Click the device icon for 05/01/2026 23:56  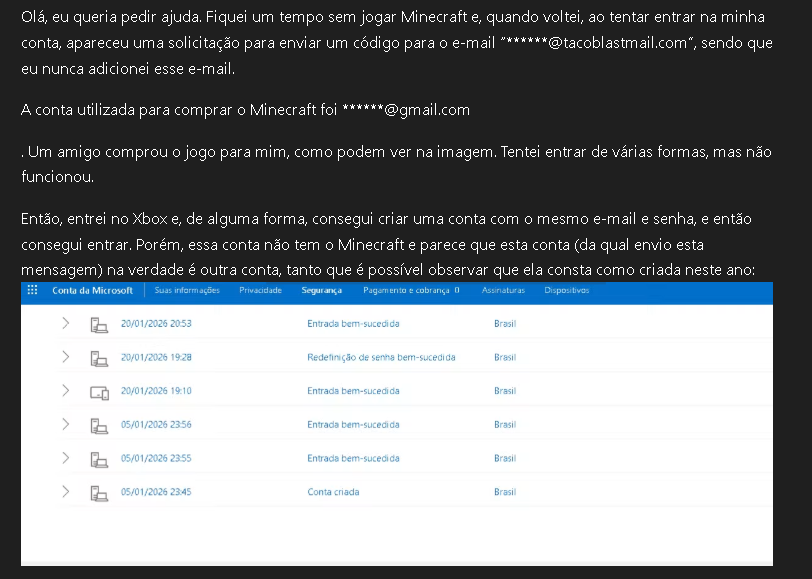(x=99, y=426)
